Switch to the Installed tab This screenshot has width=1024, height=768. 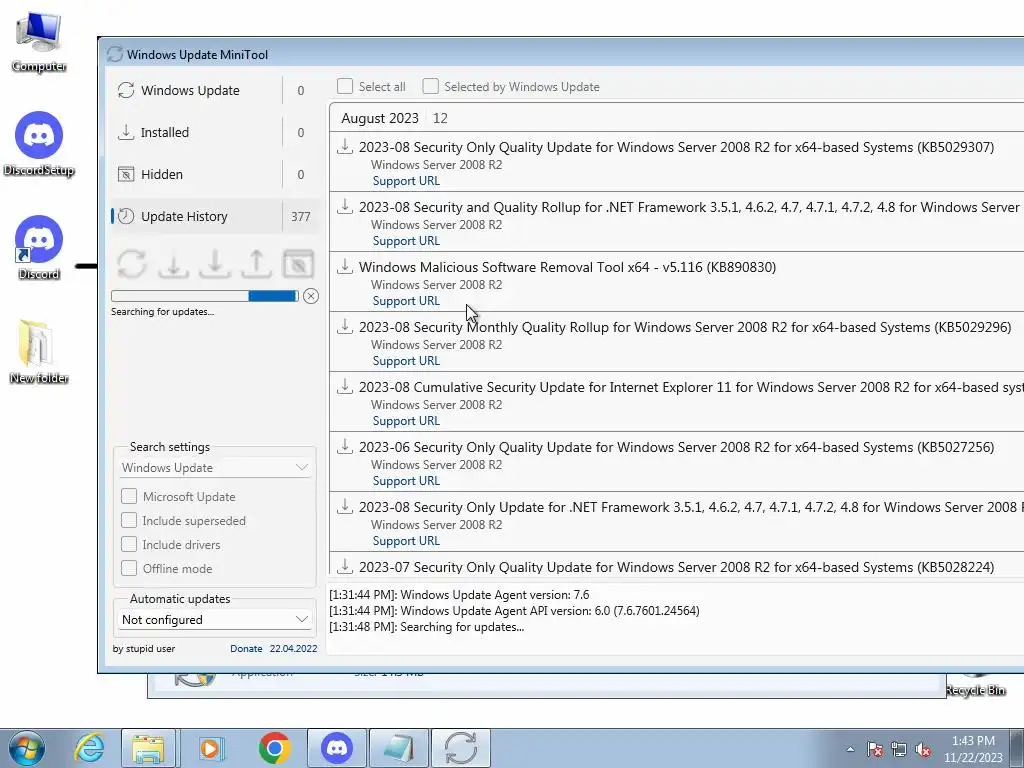tap(216, 132)
